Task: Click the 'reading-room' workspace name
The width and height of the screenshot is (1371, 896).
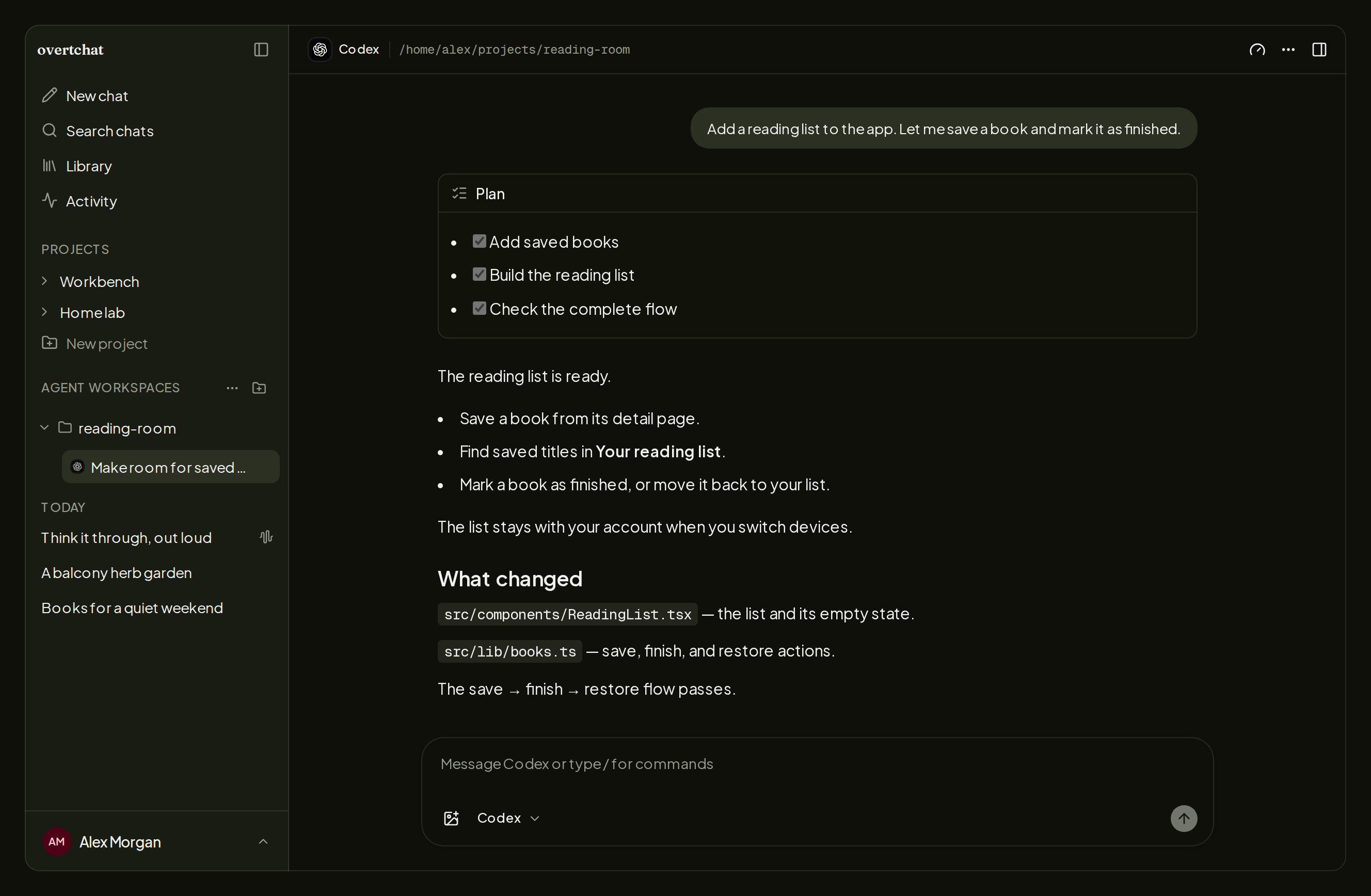Action: coord(127,428)
